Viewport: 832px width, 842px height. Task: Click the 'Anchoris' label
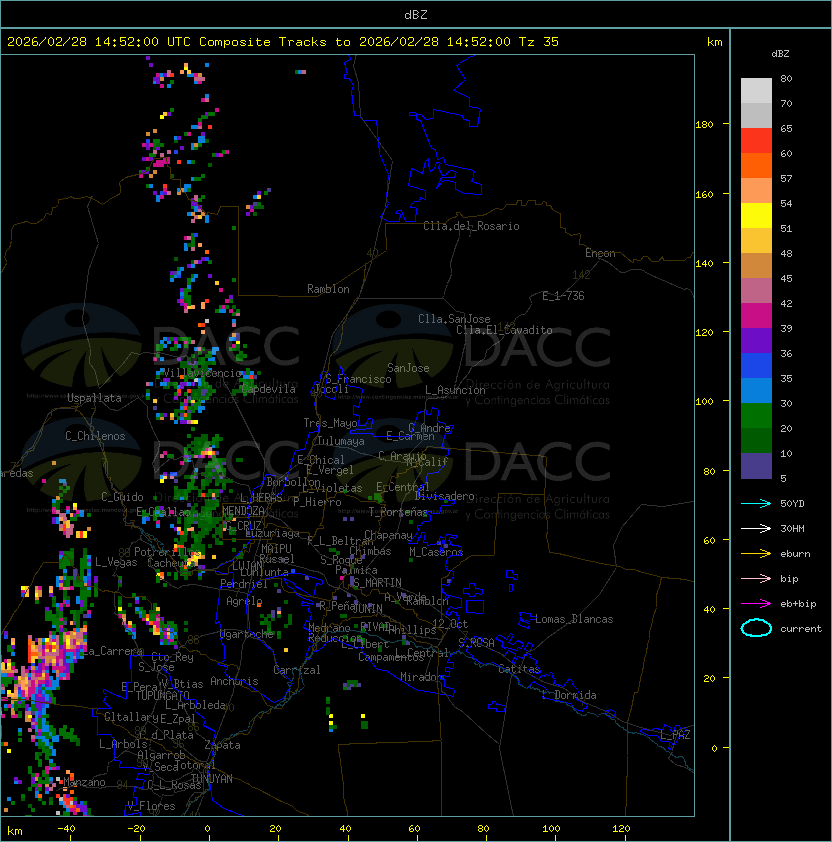tap(234, 681)
